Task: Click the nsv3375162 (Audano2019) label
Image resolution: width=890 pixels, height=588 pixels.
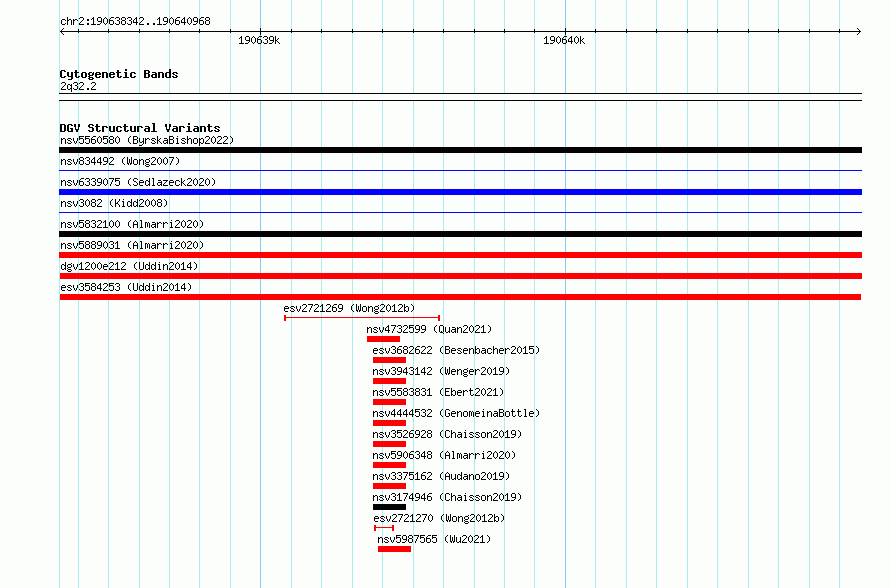Action: coord(441,476)
